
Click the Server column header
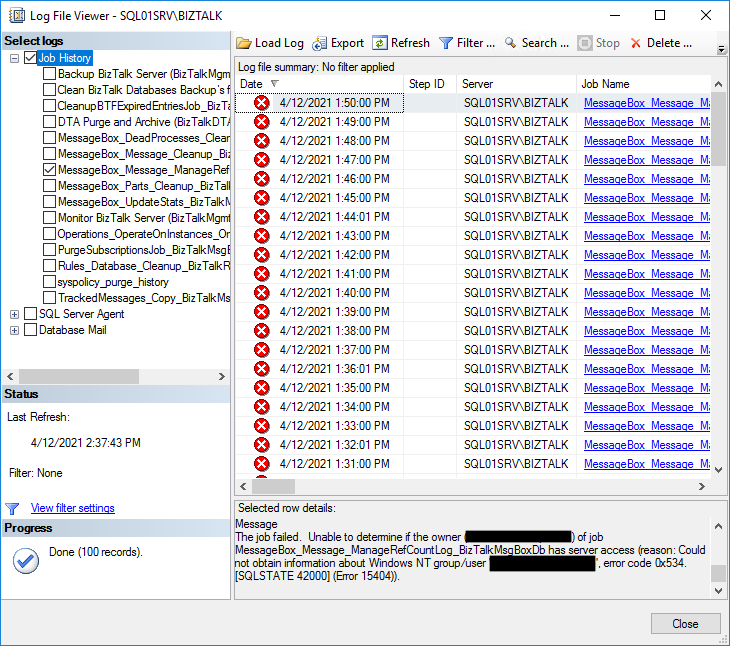click(x=477, y=84)
